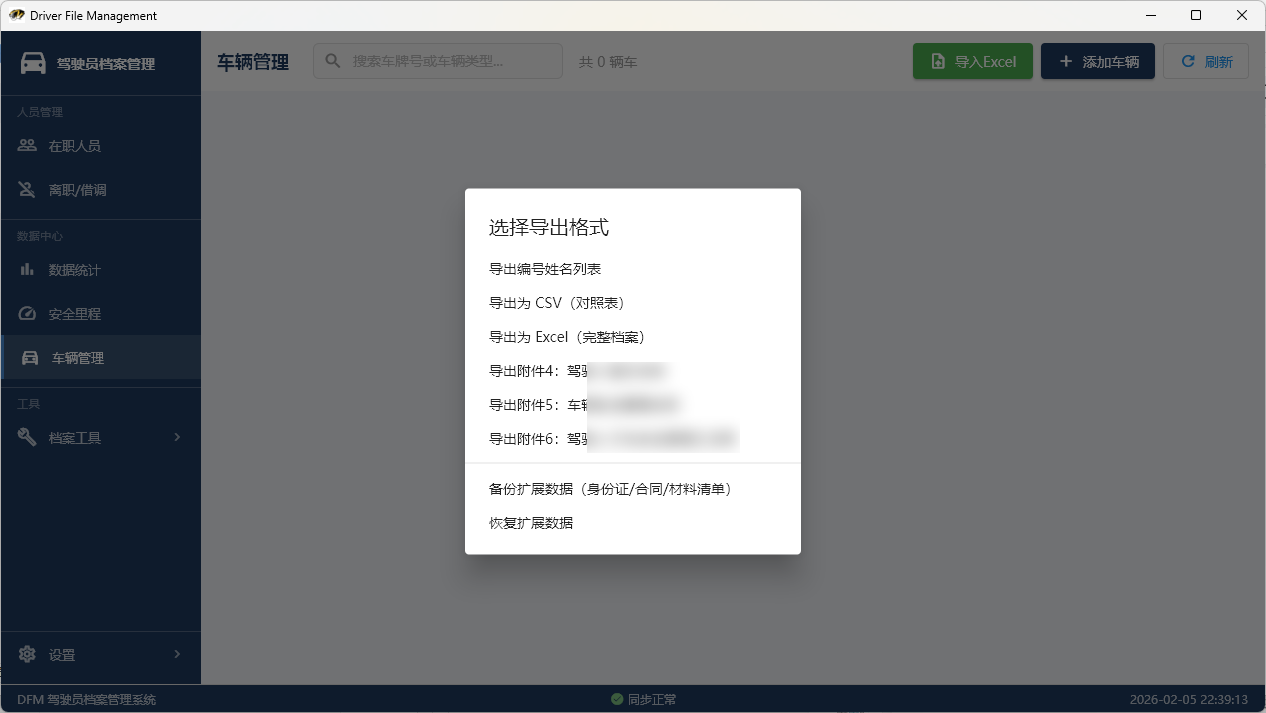
Task: Expand the 设置 chevron arrow
Action: pos(177,654)
